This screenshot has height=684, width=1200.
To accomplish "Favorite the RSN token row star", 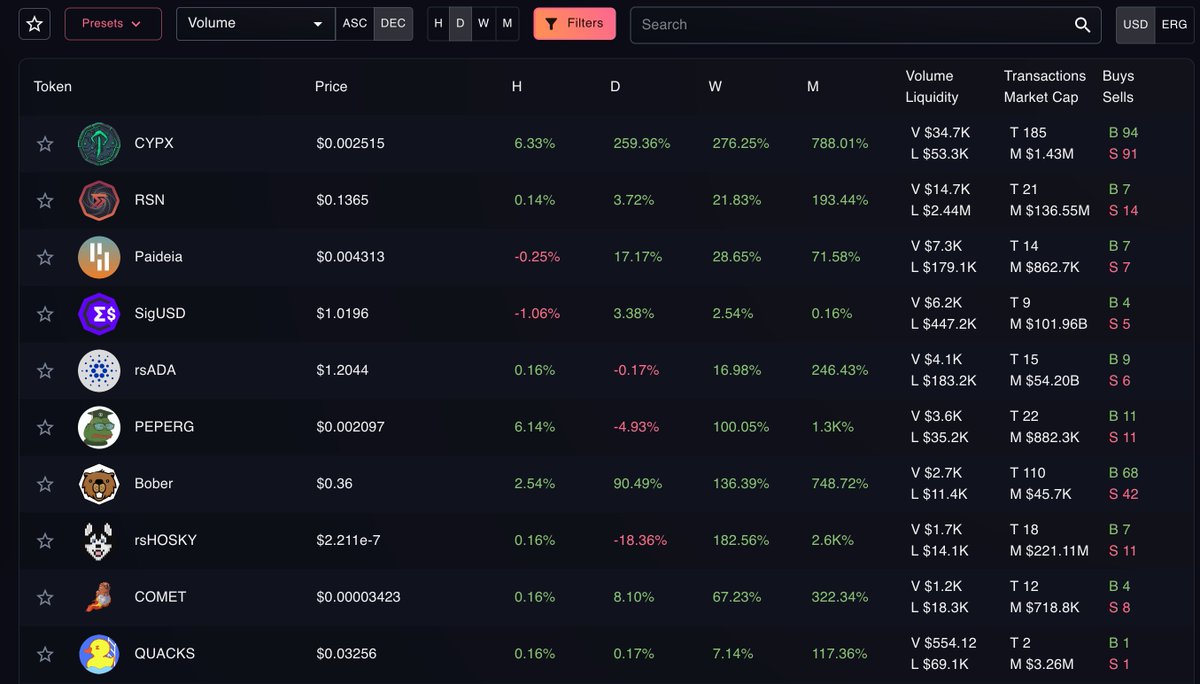I will 45,201.
